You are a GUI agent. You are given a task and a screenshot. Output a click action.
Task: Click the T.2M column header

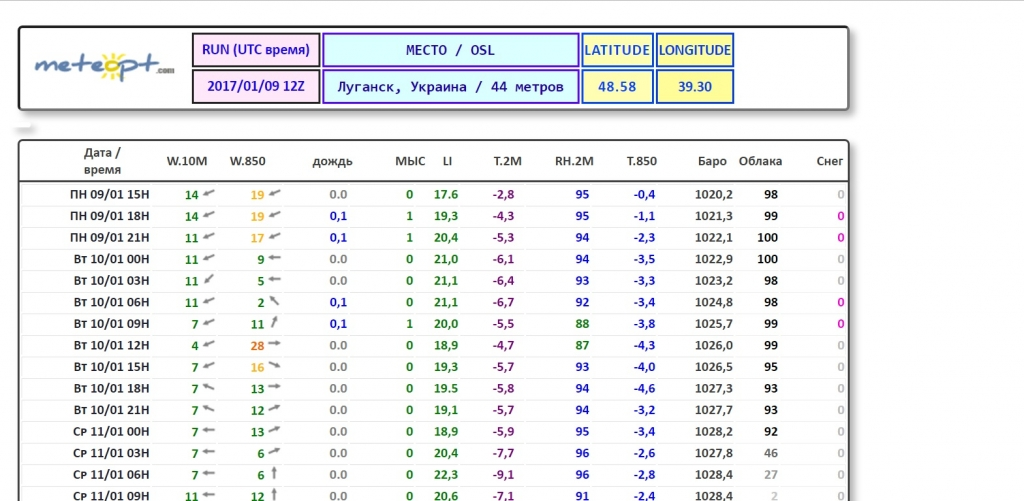pos(507,161)
